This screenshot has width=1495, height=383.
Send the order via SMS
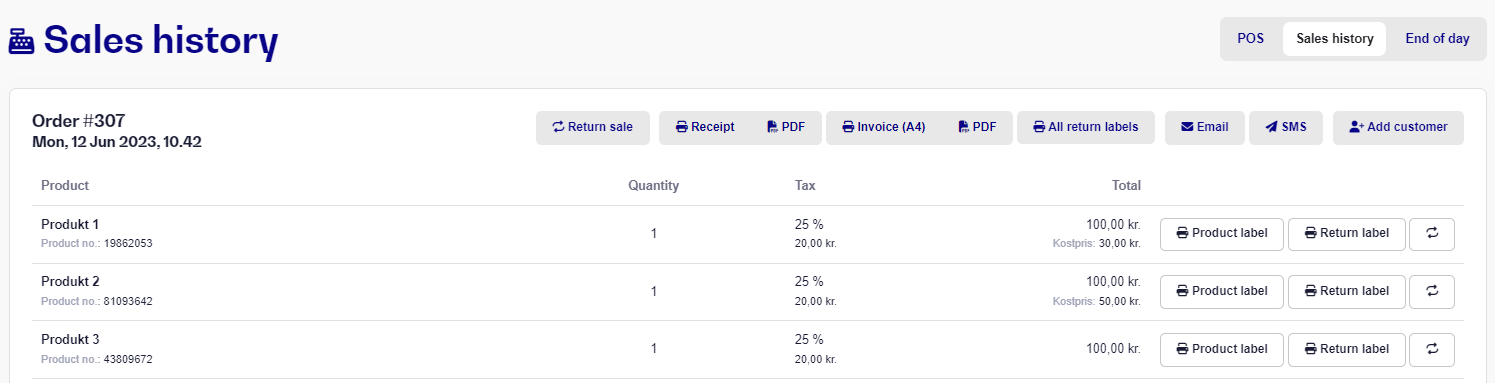coord(1285,127)
